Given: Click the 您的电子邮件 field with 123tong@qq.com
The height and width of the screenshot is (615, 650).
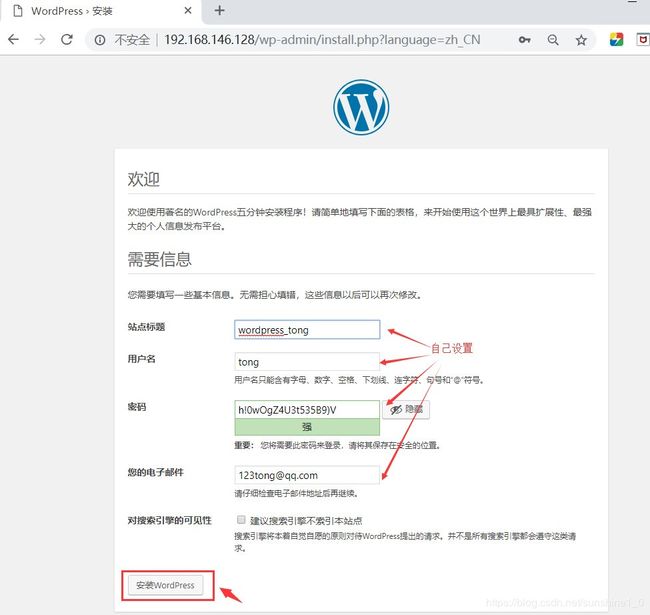Looking at the screenshot, I should tap(307, 475).
